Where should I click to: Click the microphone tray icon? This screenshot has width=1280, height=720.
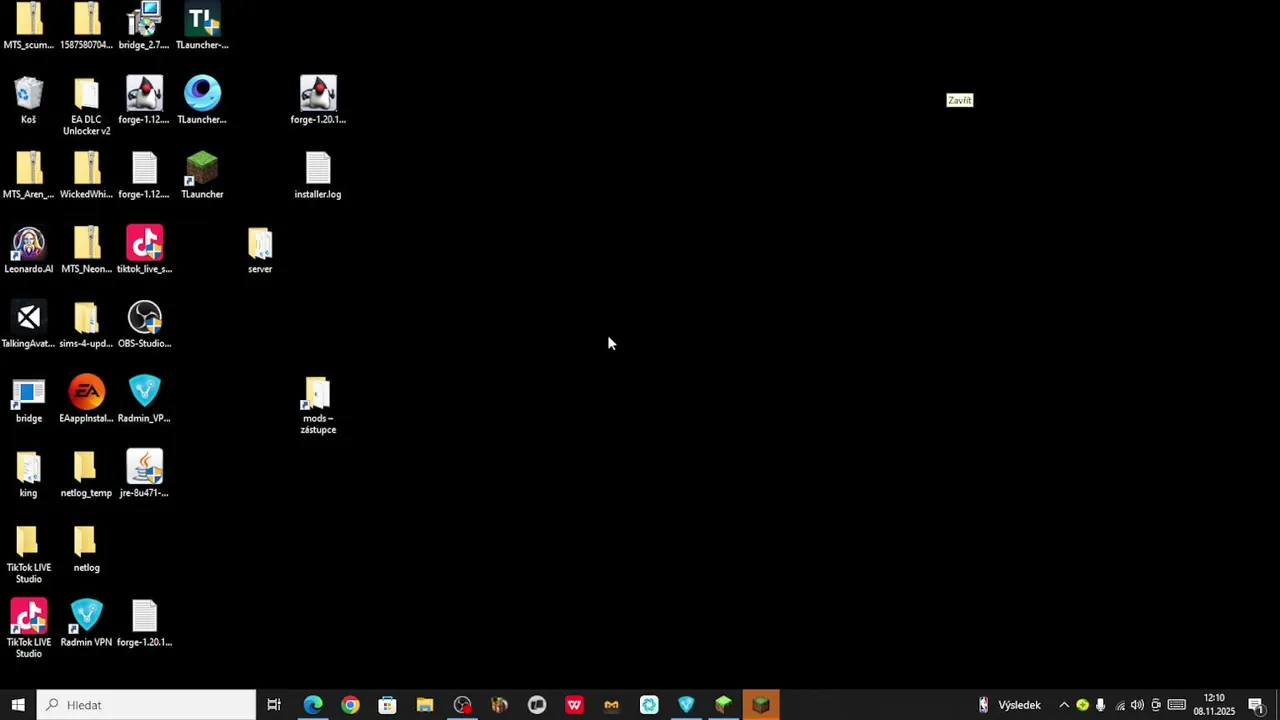[1100, 705]
